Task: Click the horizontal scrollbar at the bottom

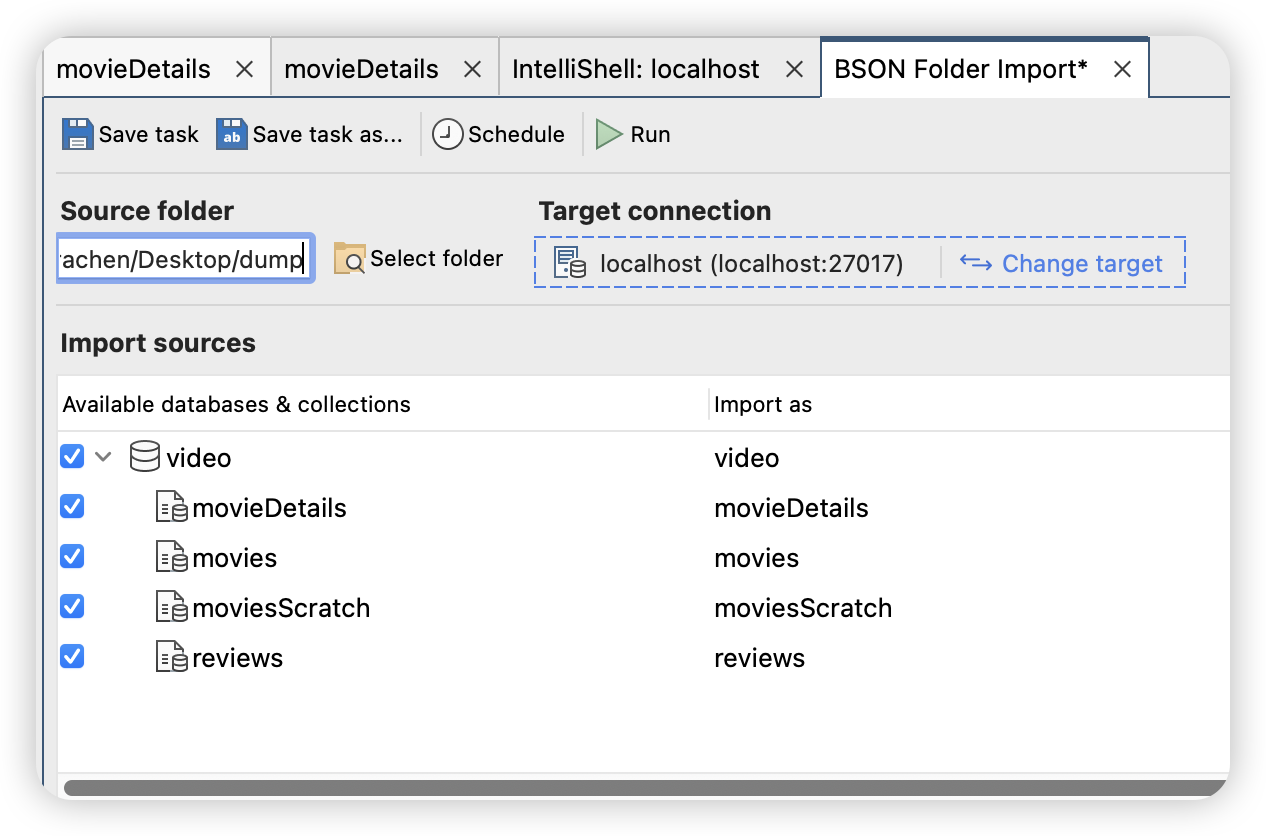Action: 640,788
